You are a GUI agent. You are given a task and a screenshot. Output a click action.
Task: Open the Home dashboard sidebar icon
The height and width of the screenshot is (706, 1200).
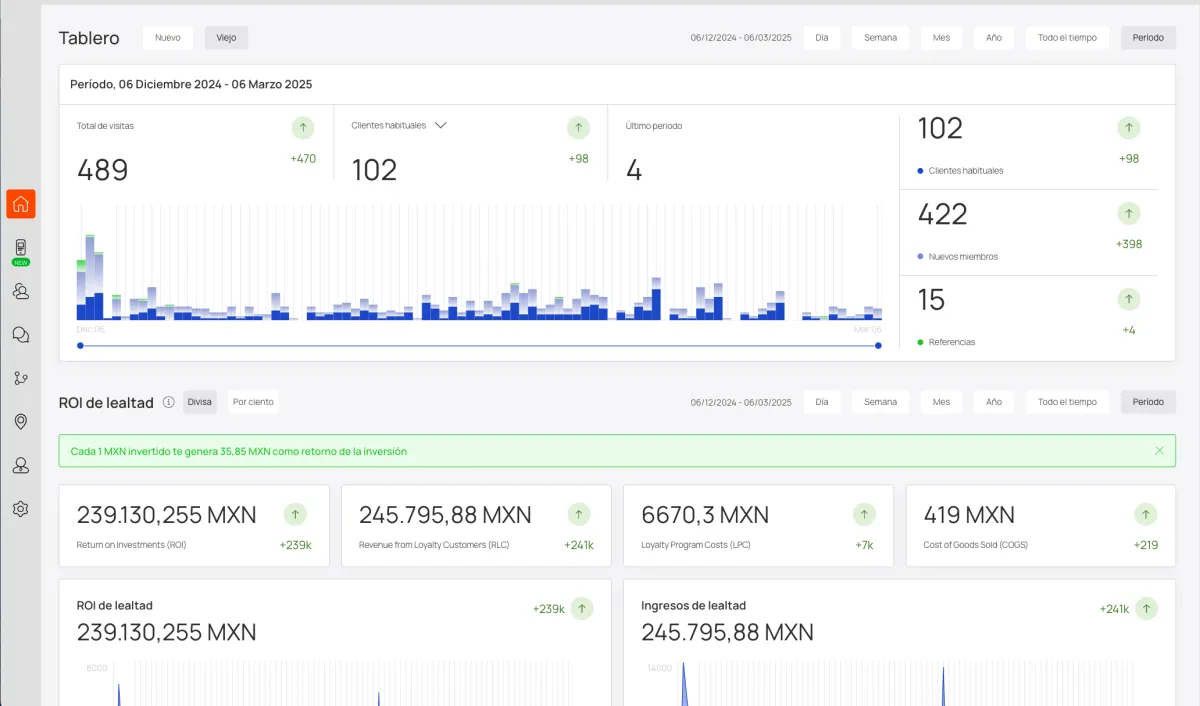(21, 204)
